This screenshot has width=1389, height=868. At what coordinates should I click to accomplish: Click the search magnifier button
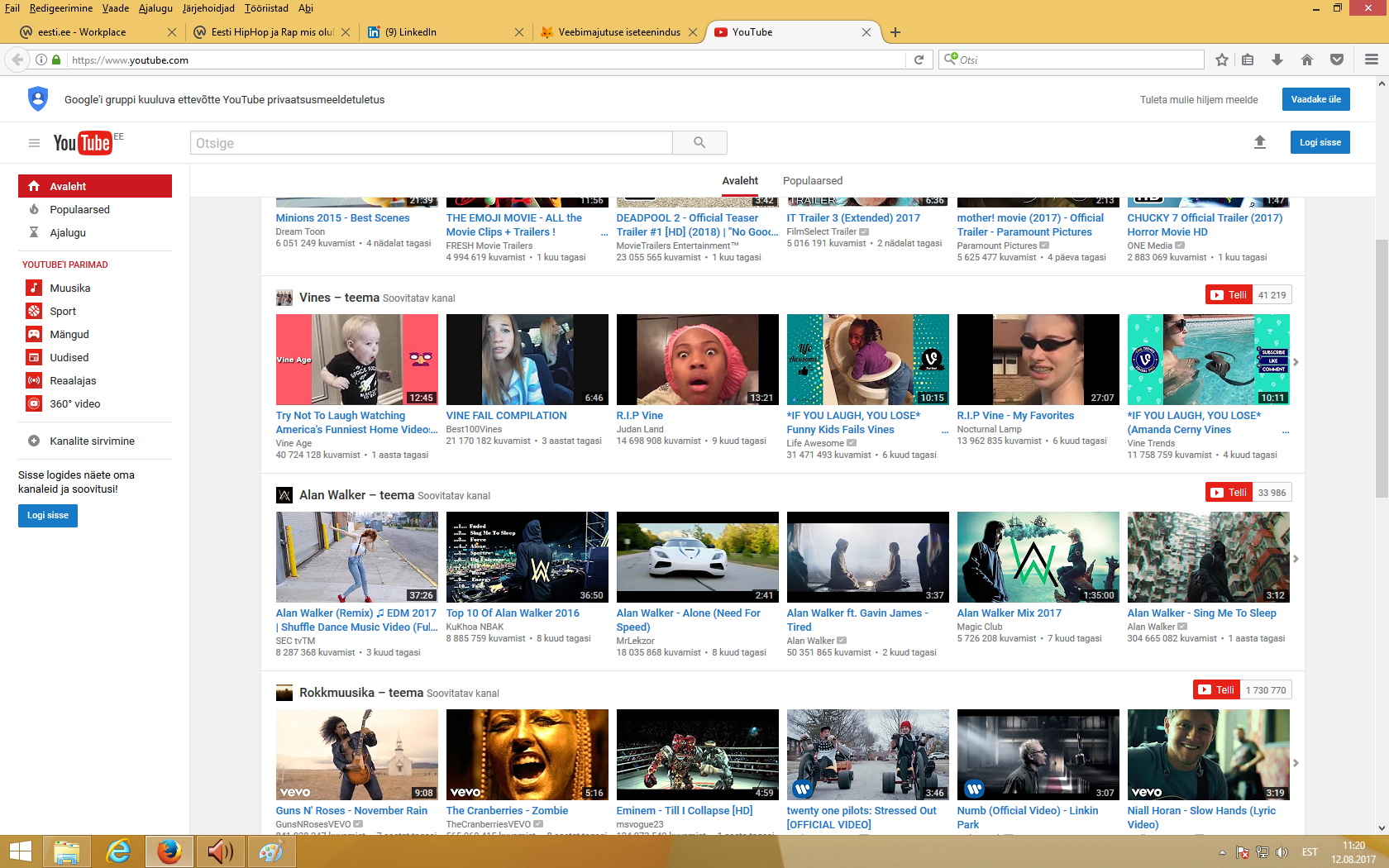[x=699, y=143]
